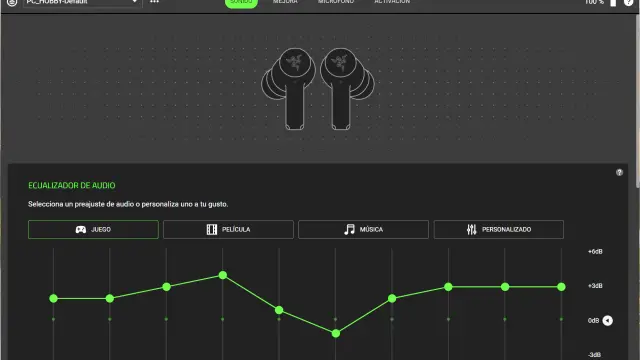Viewport: 640px width, 360px height.
Task: Click the earbuds illustration
Action: (318, 89)
